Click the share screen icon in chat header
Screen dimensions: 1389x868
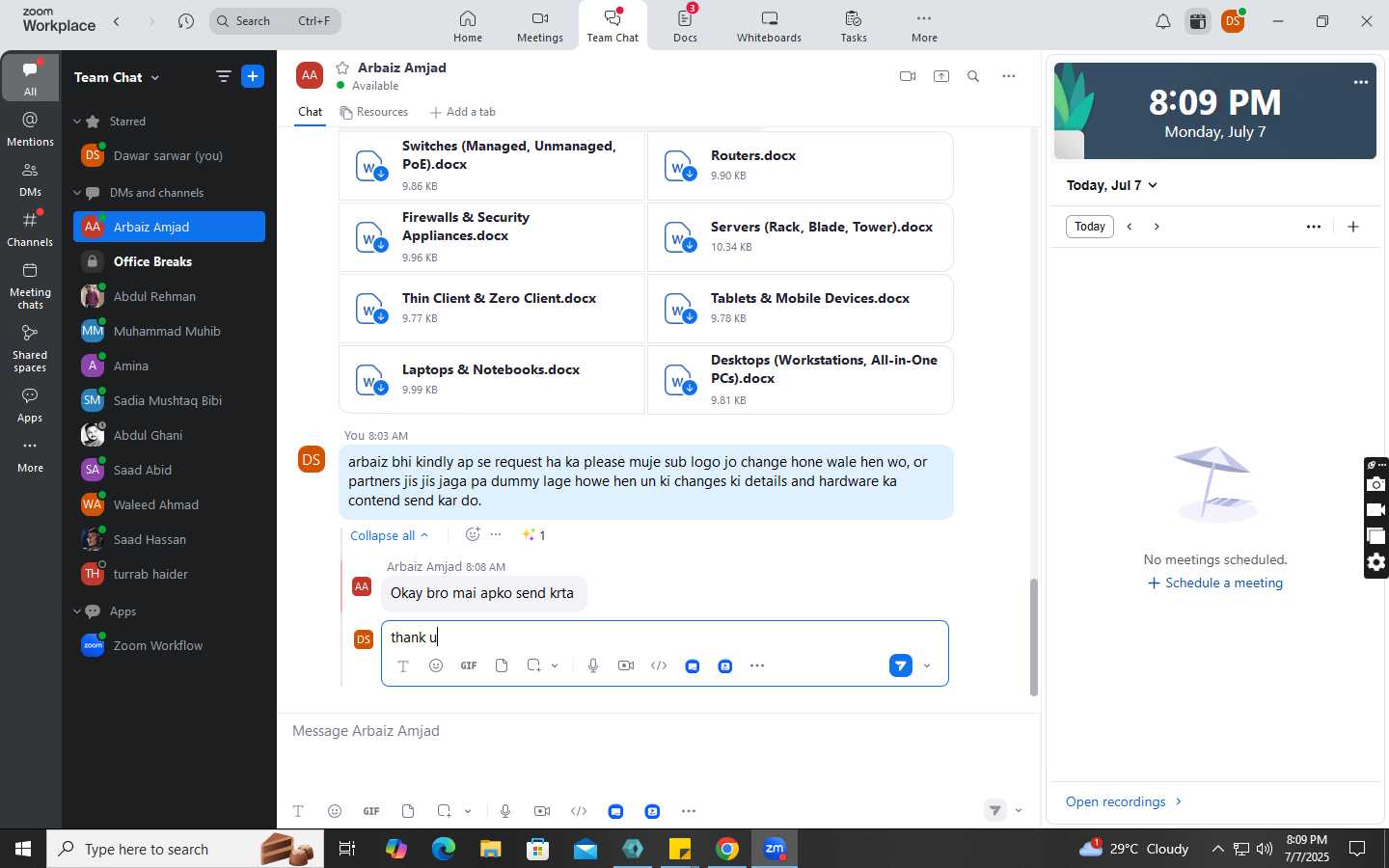941,76
